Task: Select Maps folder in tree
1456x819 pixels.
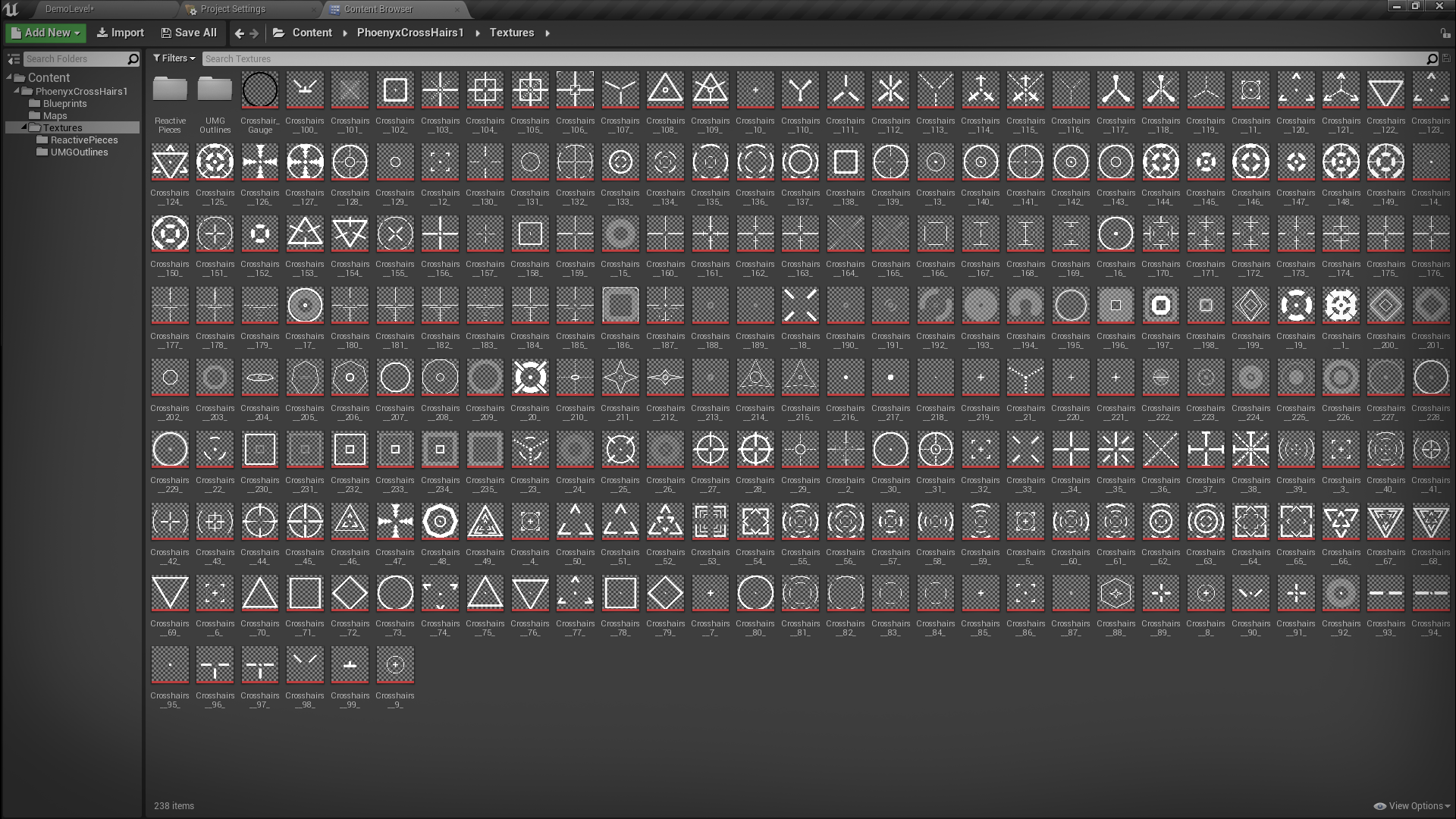Action: tap(55, 115)
